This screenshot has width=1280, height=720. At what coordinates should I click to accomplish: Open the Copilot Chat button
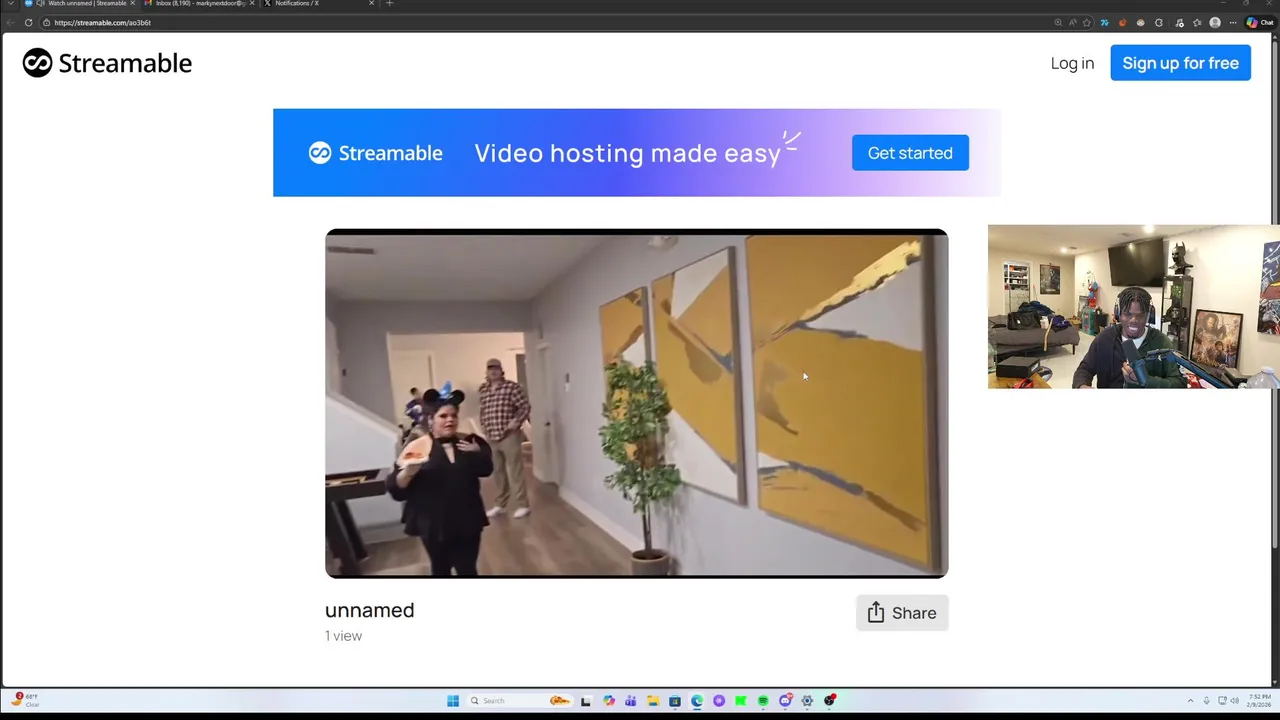pos(1260,22)
